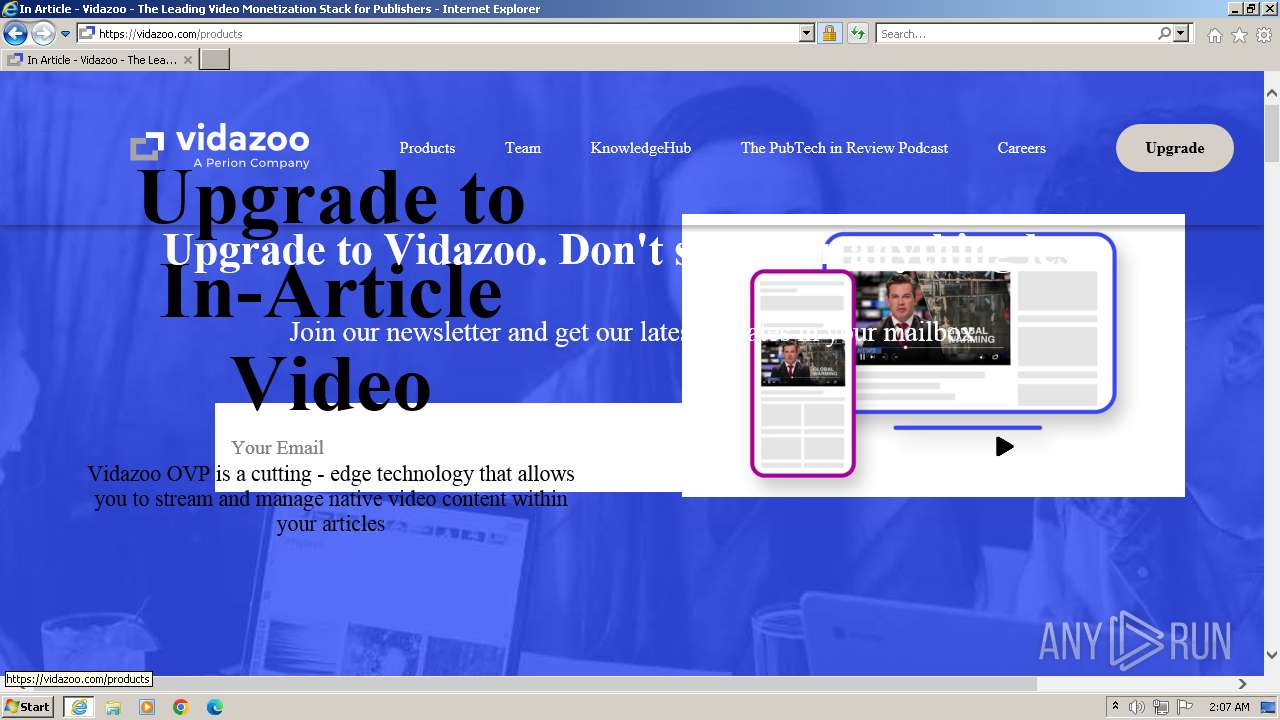Click the browser Forward arrow button
This screenshot has height=720, width=1280.
pyautogui.click(x=43, y=34)
